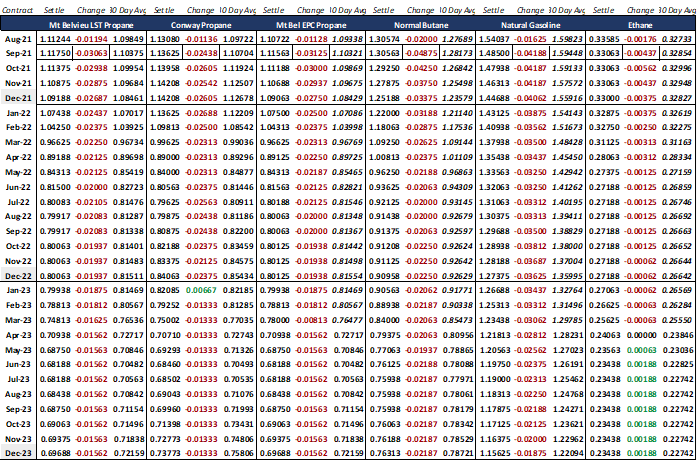The image size is (697, 461).
Task: Select Normal Butane average 0.78721
Action: tap(458, 453)
